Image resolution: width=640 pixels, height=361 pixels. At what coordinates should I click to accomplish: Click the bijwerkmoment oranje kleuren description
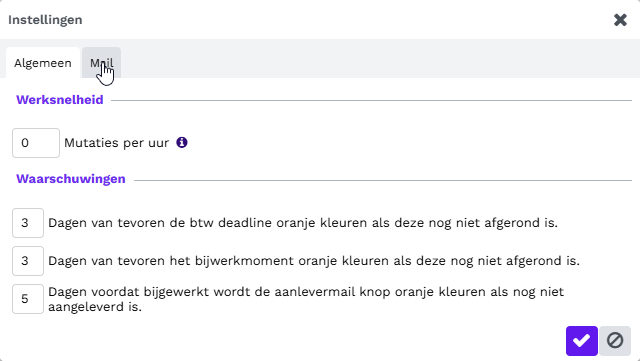(314, 261)
